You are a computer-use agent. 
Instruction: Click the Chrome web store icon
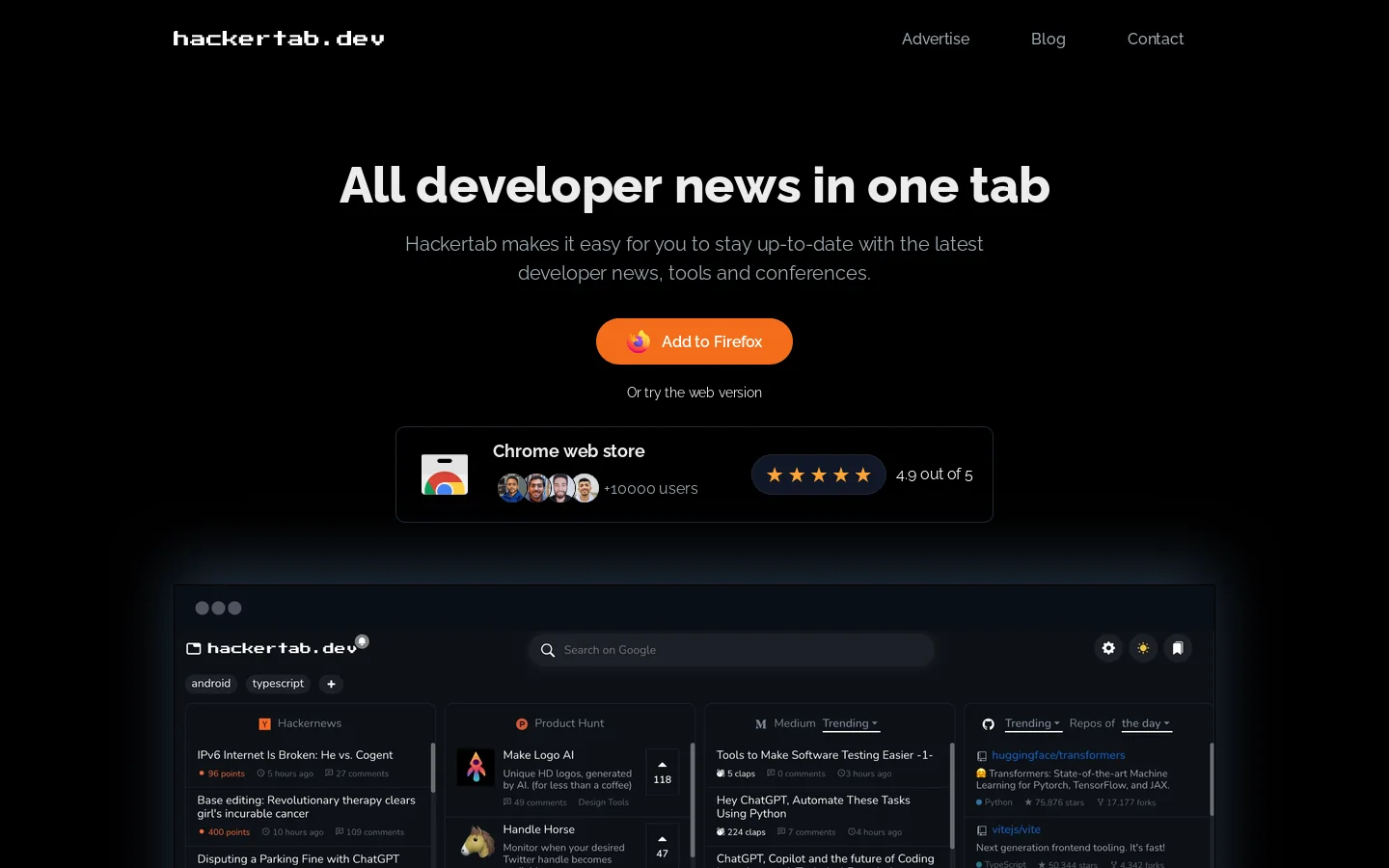(x=445, y=475)
